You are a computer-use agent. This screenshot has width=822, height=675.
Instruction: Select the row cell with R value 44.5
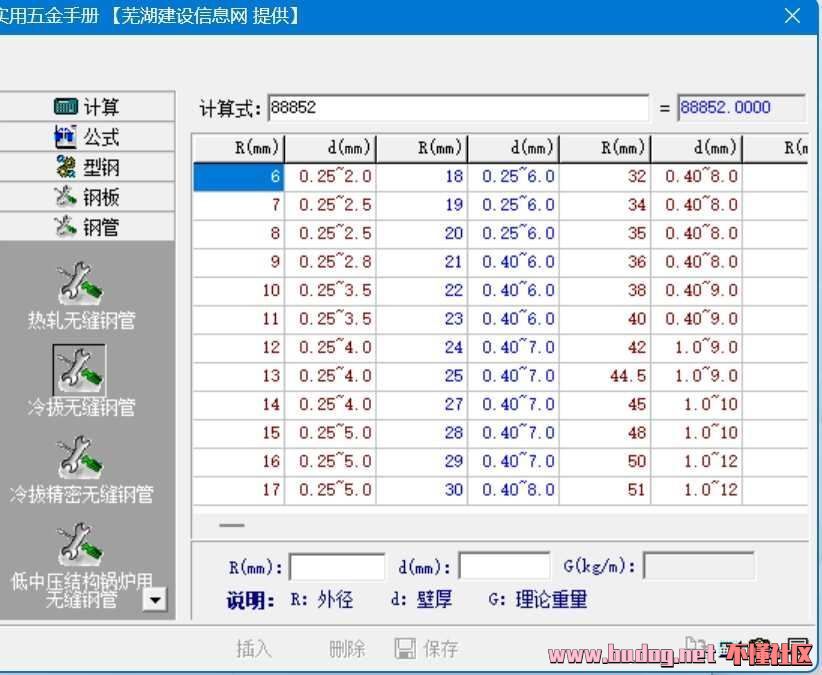pos(605,377)
